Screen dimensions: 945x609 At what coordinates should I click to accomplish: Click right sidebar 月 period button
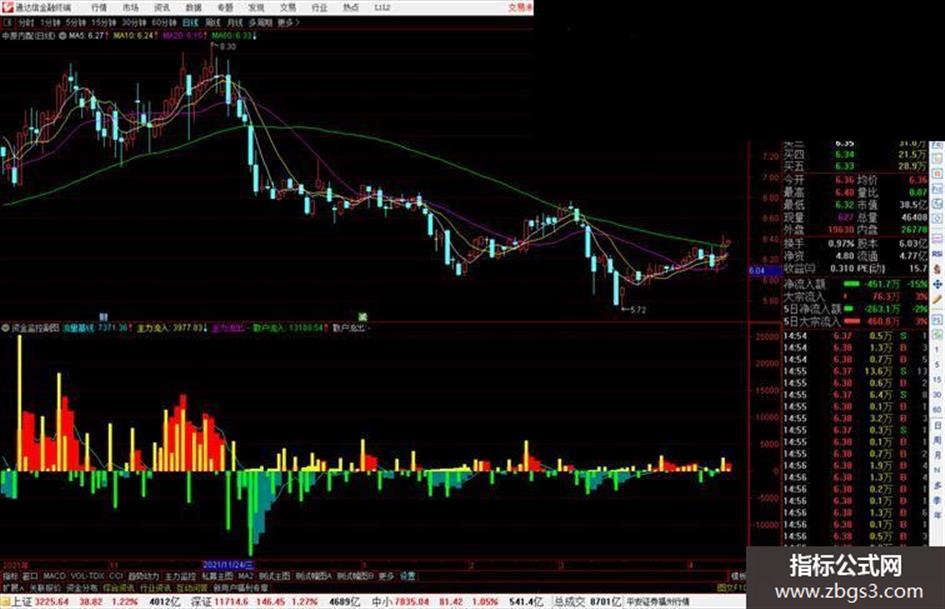[937, 455]
